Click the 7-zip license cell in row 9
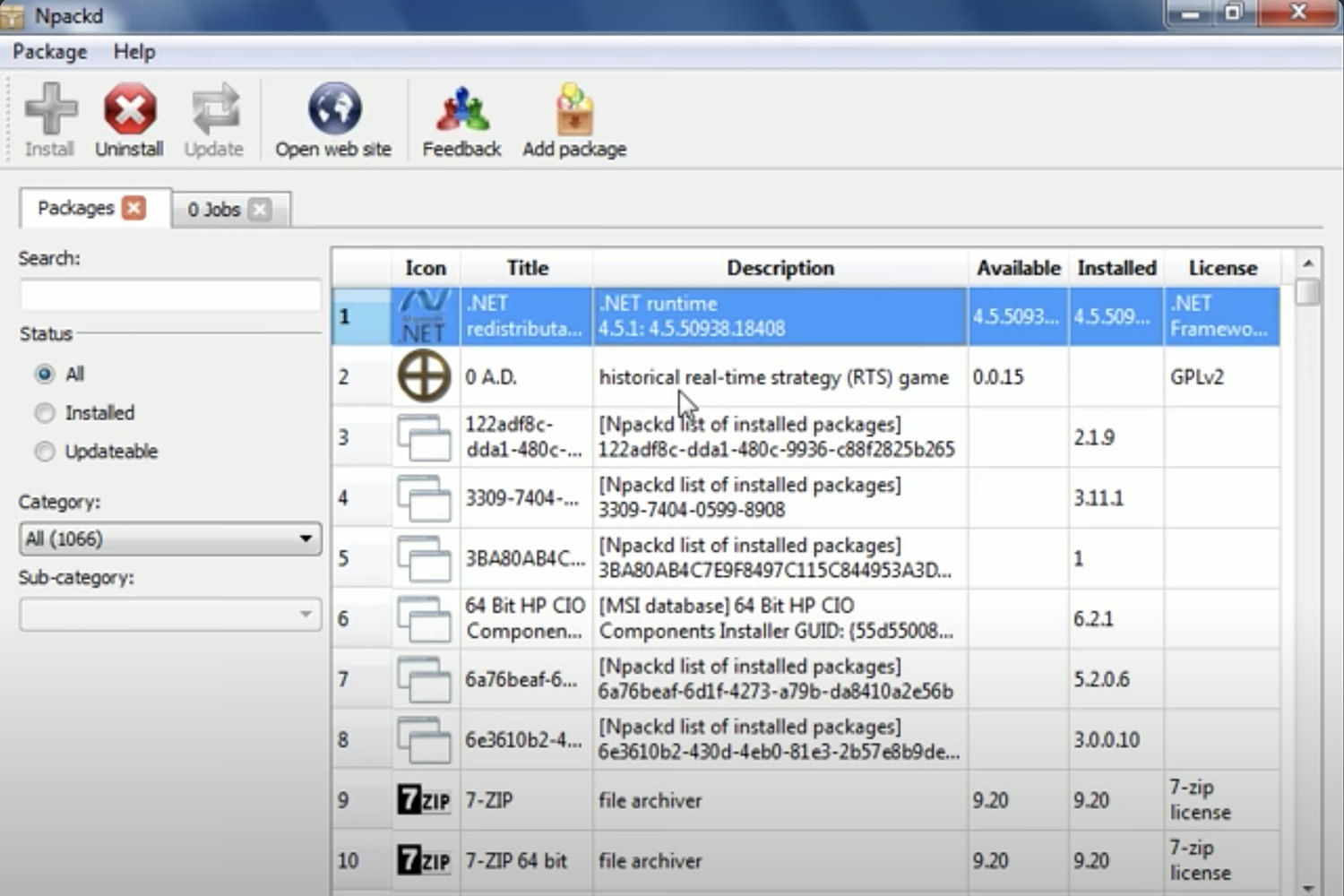The height and width of the screenshot is (896, 1344). tap(1222, 800)
